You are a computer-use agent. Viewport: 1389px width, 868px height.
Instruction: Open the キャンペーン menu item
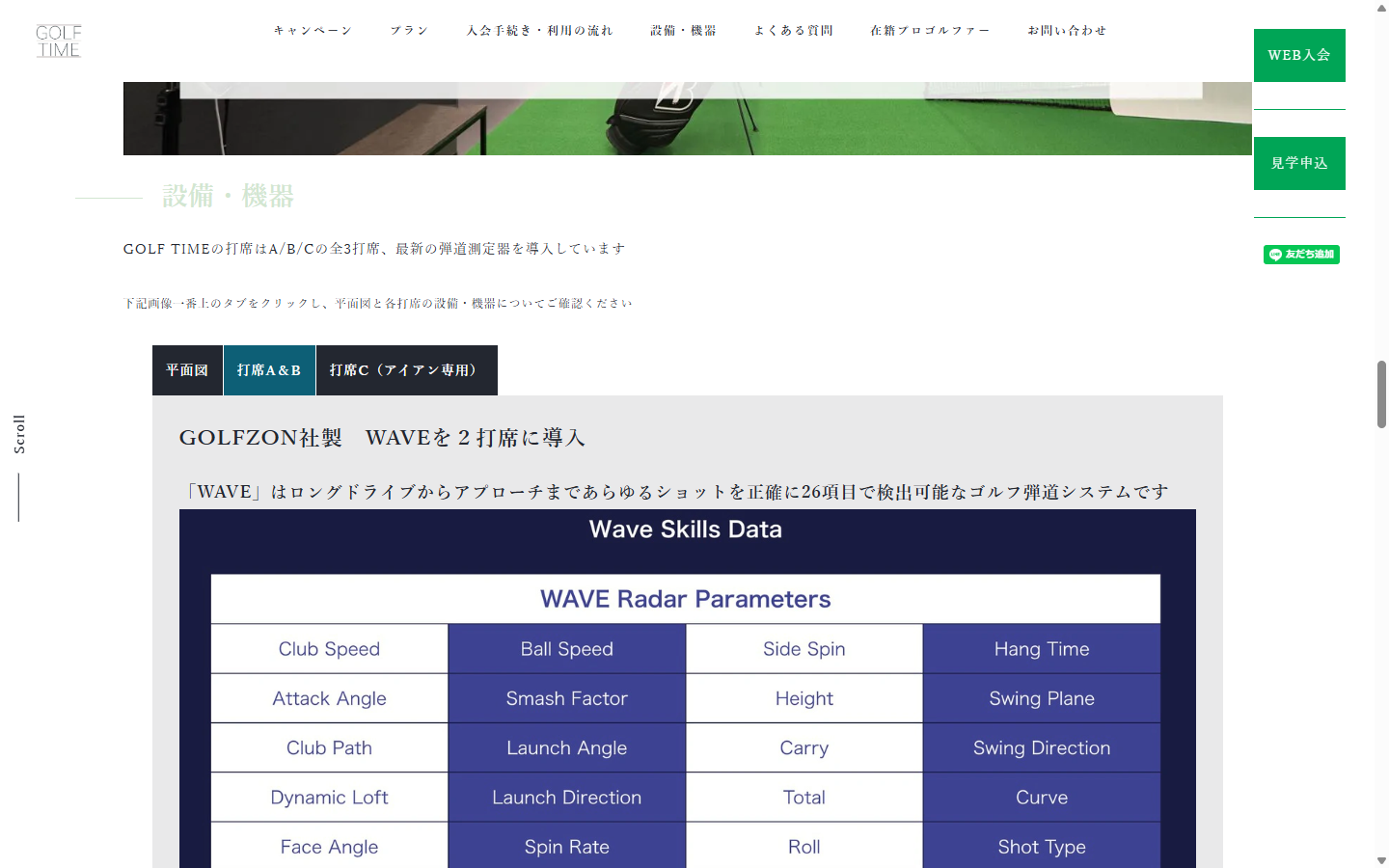click(x=313, y=31)
